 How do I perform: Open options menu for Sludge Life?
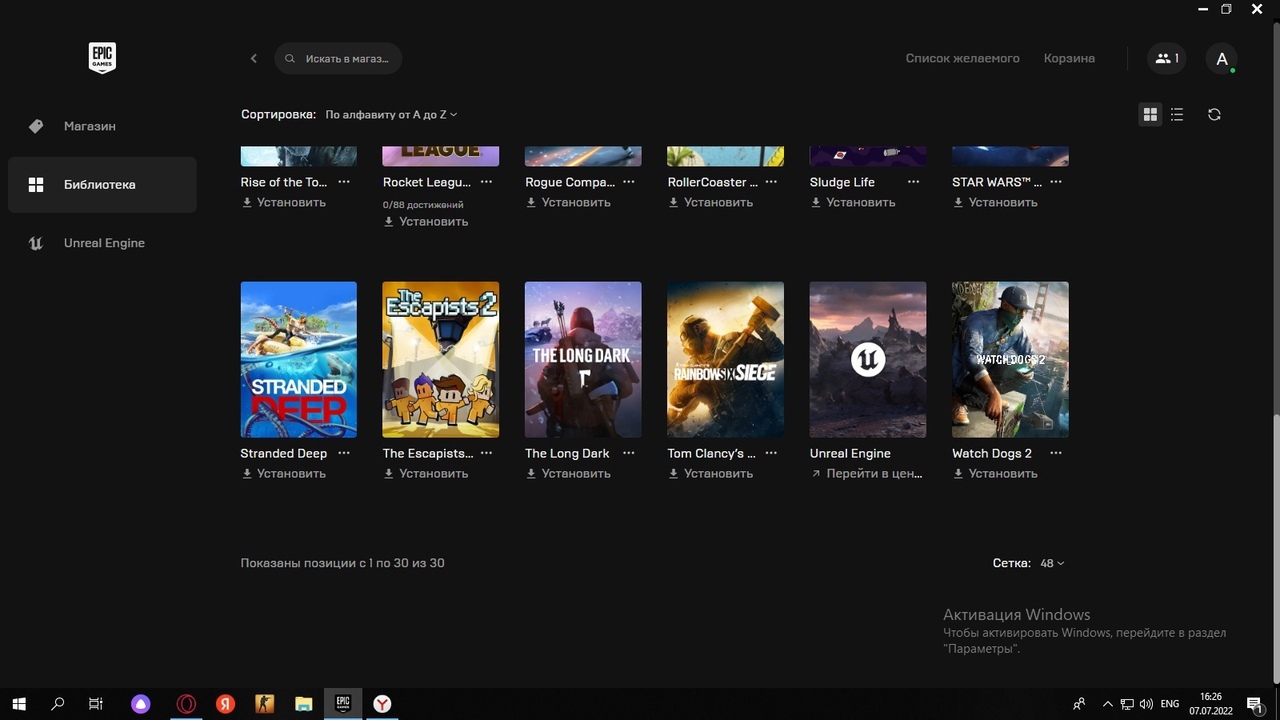pyautogui.click(x=913, y=182)
